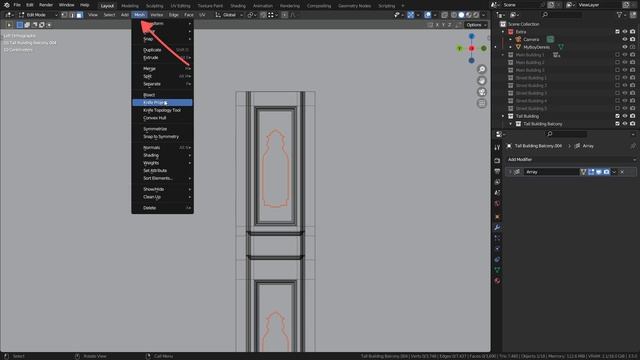
Task: Click the outliner search field
Action: tap(561, 15)
